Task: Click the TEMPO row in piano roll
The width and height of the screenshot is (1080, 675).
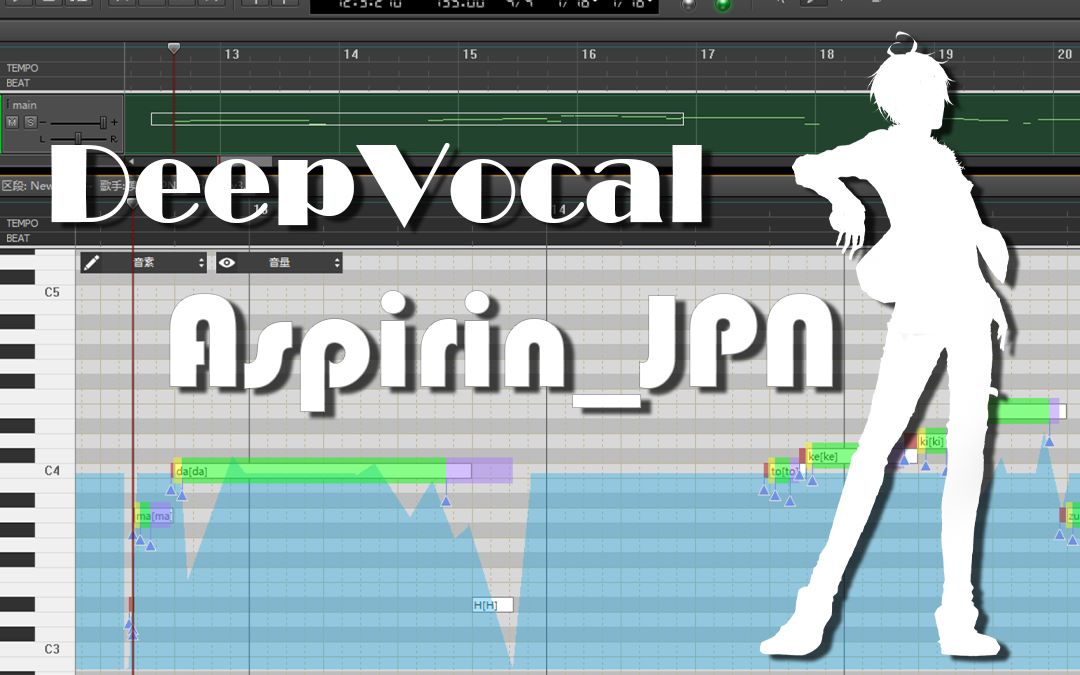Action: [x=23, y=223]
